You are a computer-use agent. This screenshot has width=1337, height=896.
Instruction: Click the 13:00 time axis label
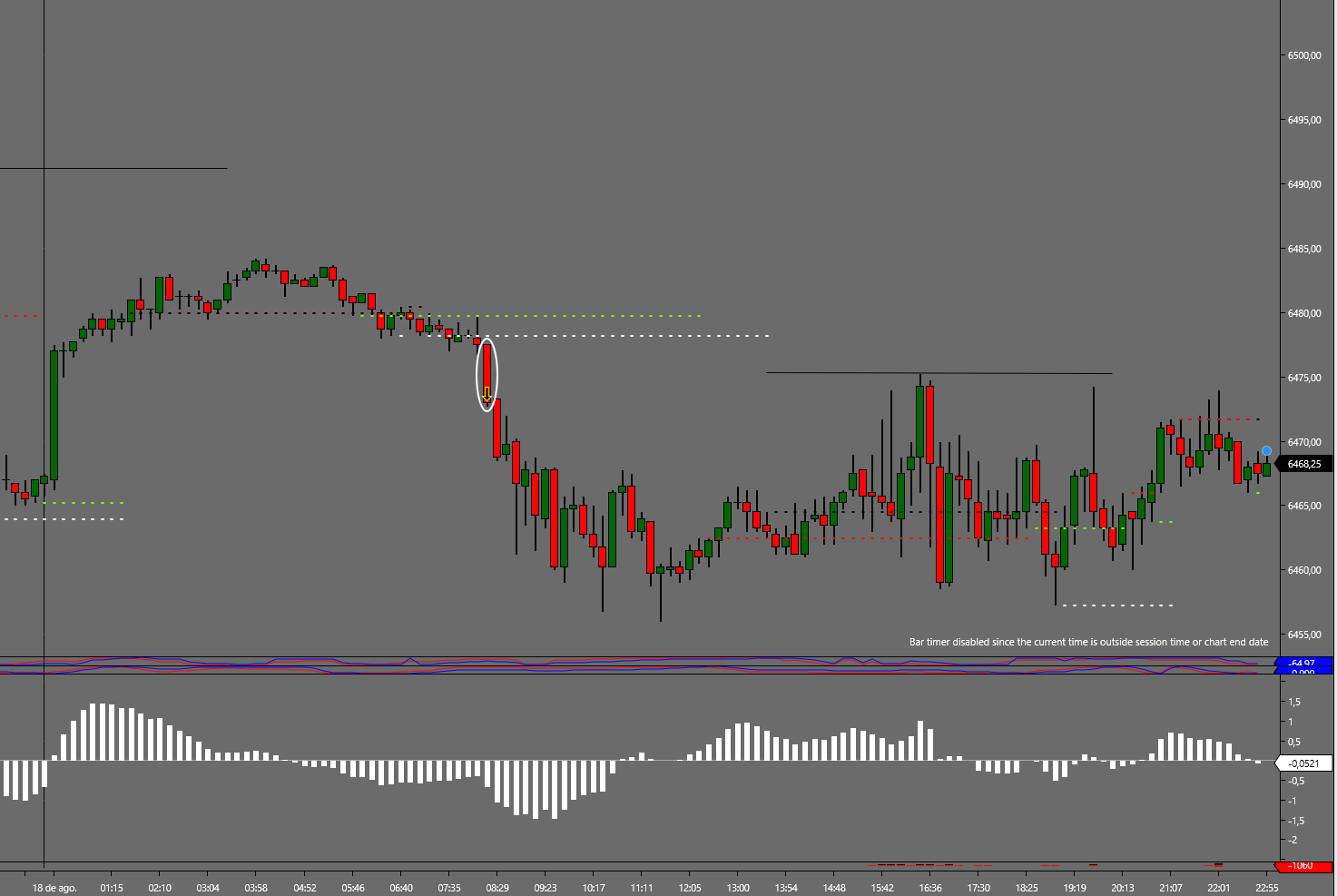pyautogui.click(x=738, y=888)
